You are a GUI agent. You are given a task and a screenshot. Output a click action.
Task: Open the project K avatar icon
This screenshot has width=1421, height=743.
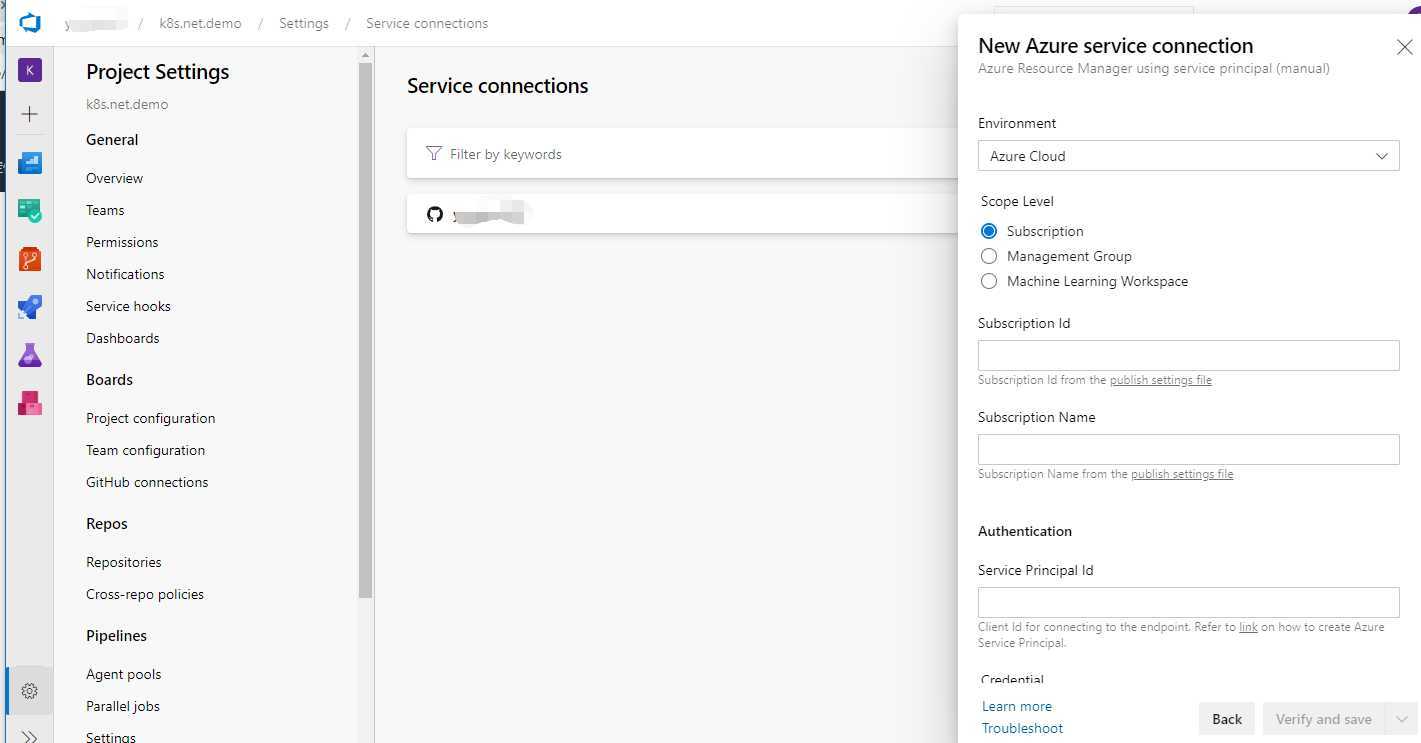(x=30, y=70)
